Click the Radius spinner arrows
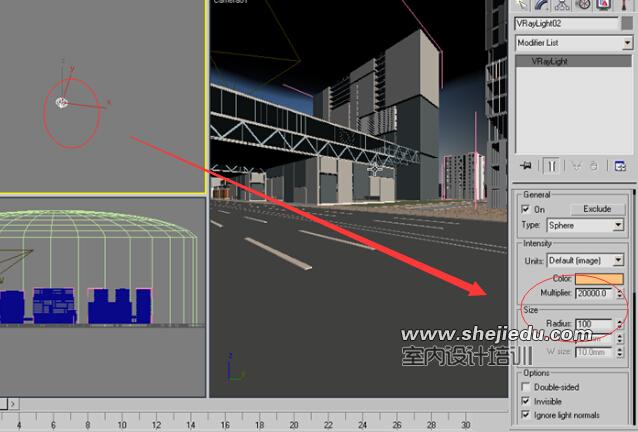638x432 pixels. [x=620, y=324]
